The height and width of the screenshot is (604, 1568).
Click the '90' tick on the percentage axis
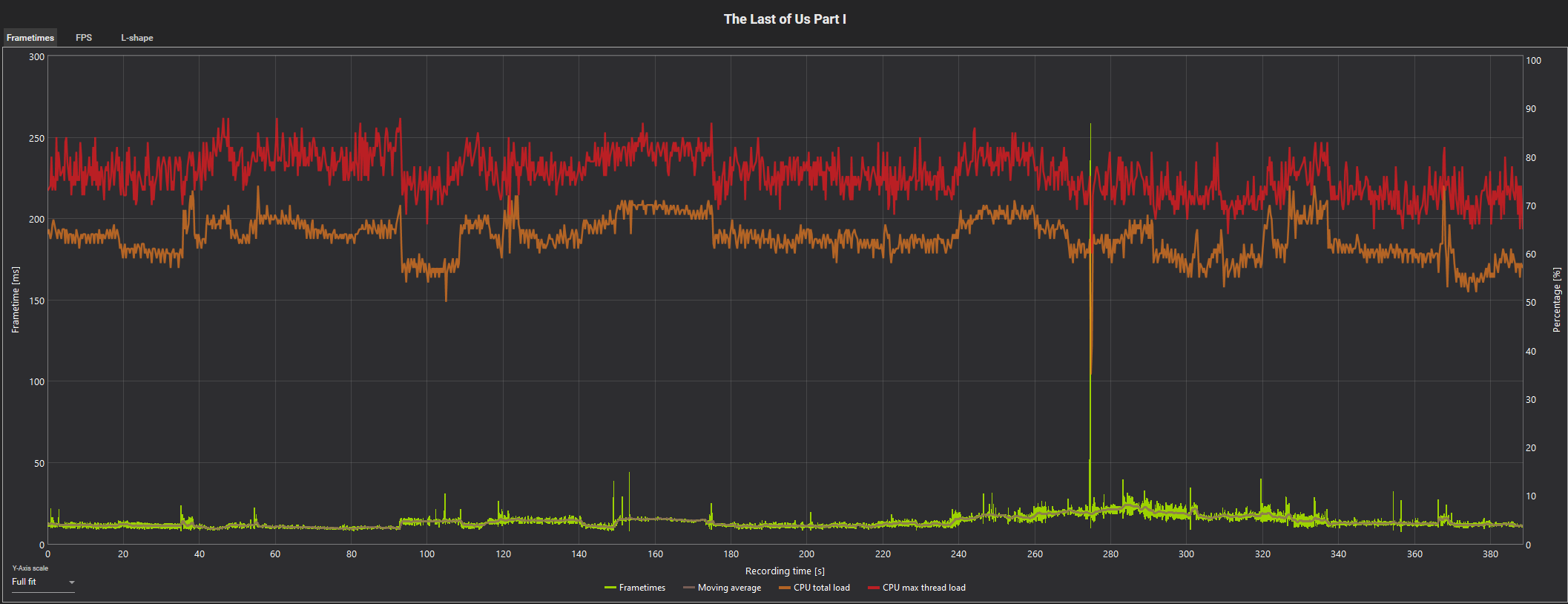point(1531,109)
